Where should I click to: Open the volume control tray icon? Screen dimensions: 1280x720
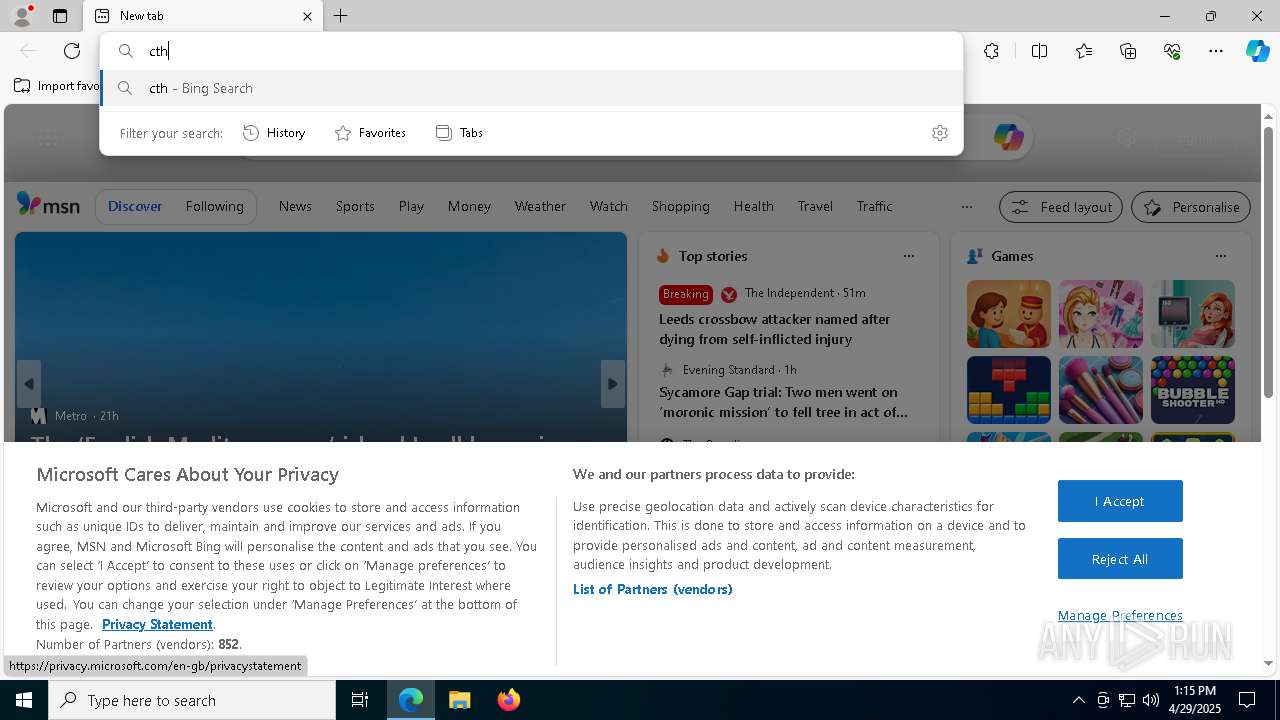[1150, 700]
